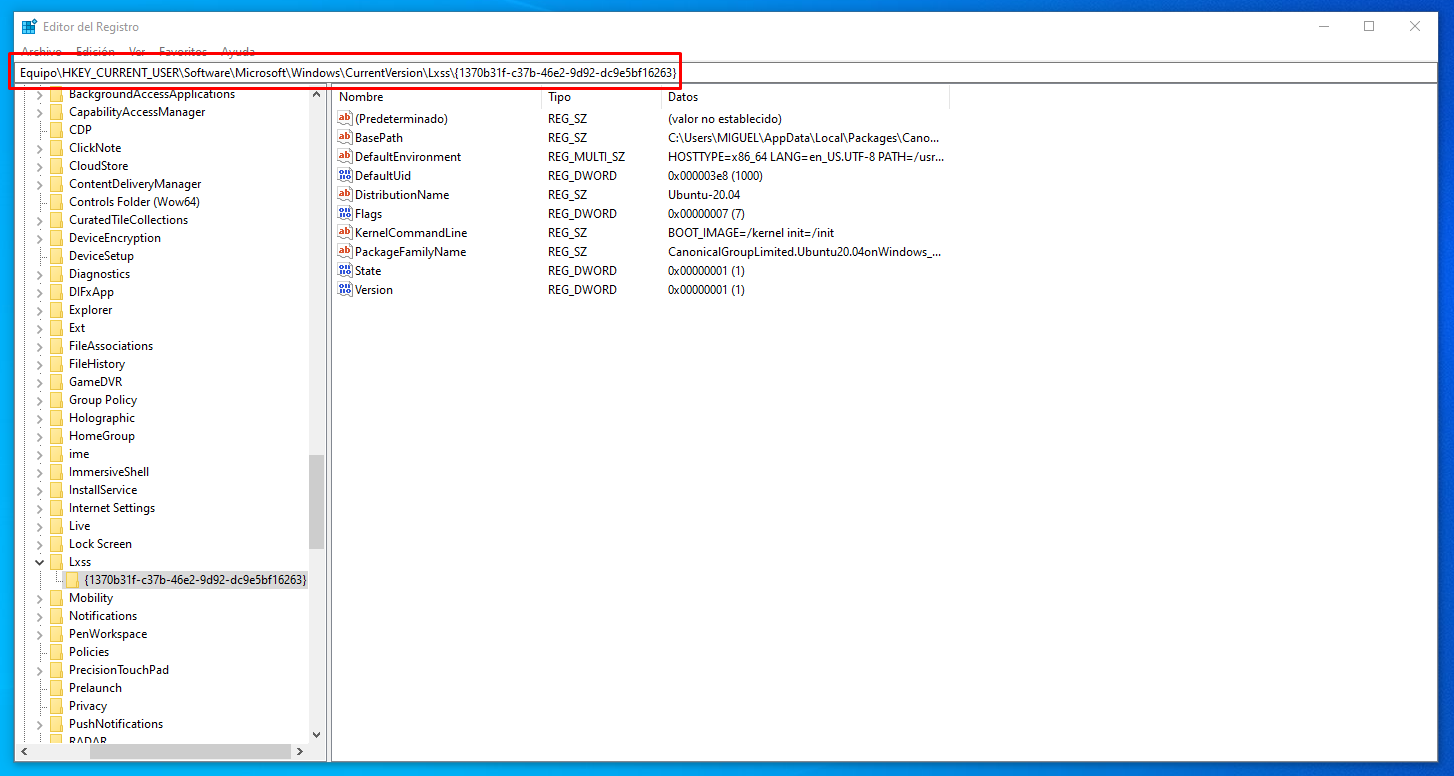Click the folder icon of the CloudStore key
The width and height of the screenshot is (1454, 776).
[56, 166]
